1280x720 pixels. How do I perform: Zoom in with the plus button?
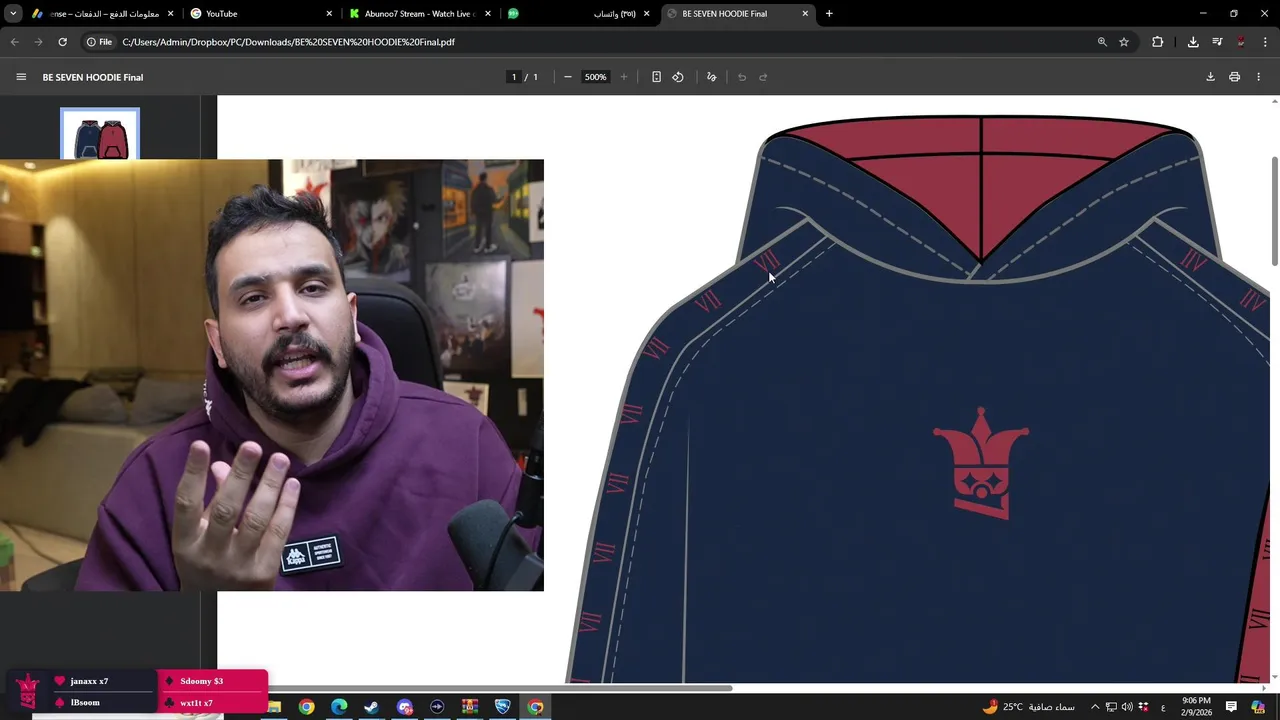pos(624,77)
